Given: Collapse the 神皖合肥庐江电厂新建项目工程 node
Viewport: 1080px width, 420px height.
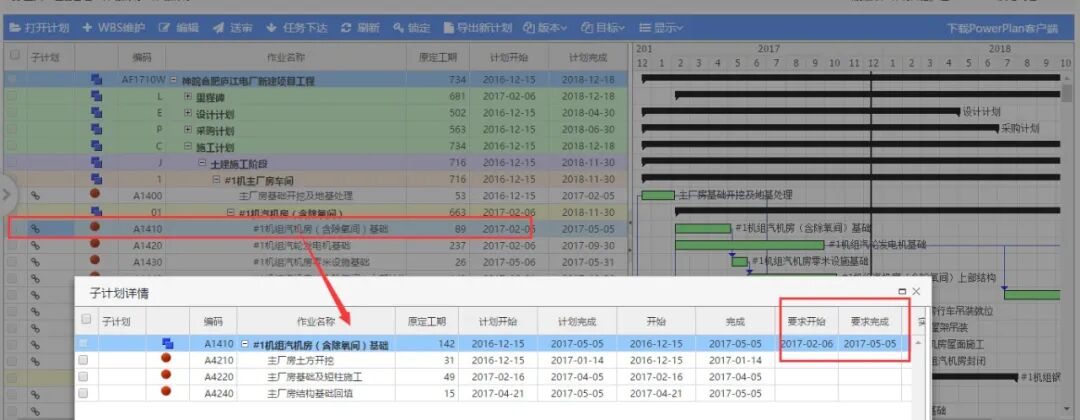Looking at the screenshot, I should coord(174,80).
